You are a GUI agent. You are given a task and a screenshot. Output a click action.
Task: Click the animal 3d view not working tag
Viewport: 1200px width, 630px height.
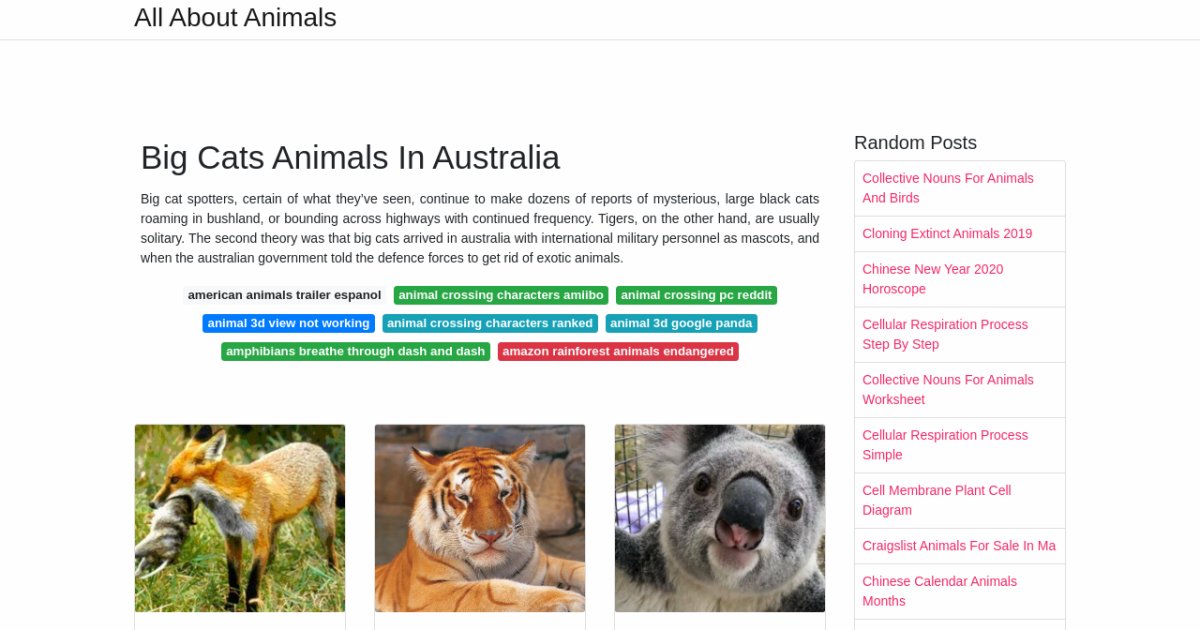[288, 323]
